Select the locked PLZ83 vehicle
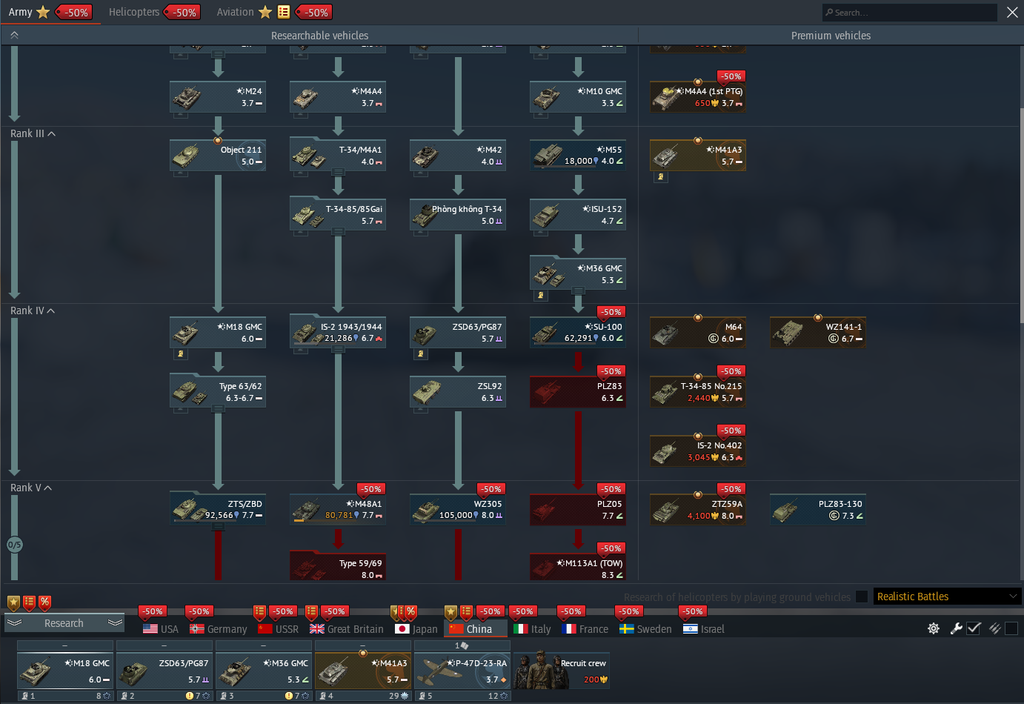 coord(578,392)
